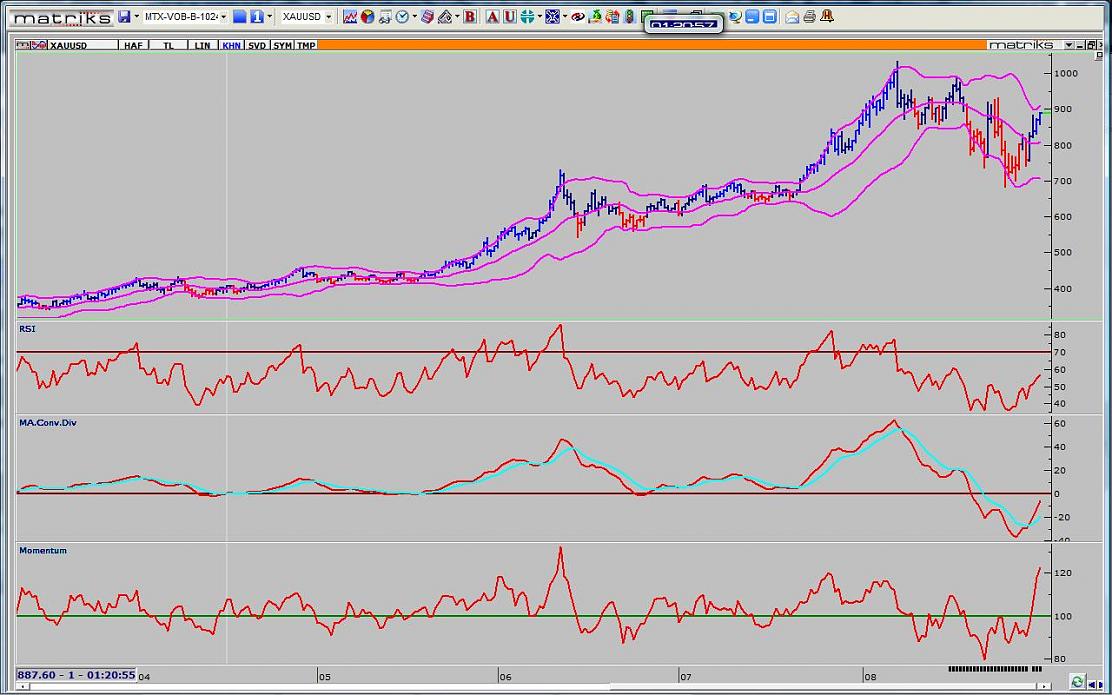This screenshot has height=695, width=1112.
Task: Click the printer icon in toolbar
Action: point(809,17)
